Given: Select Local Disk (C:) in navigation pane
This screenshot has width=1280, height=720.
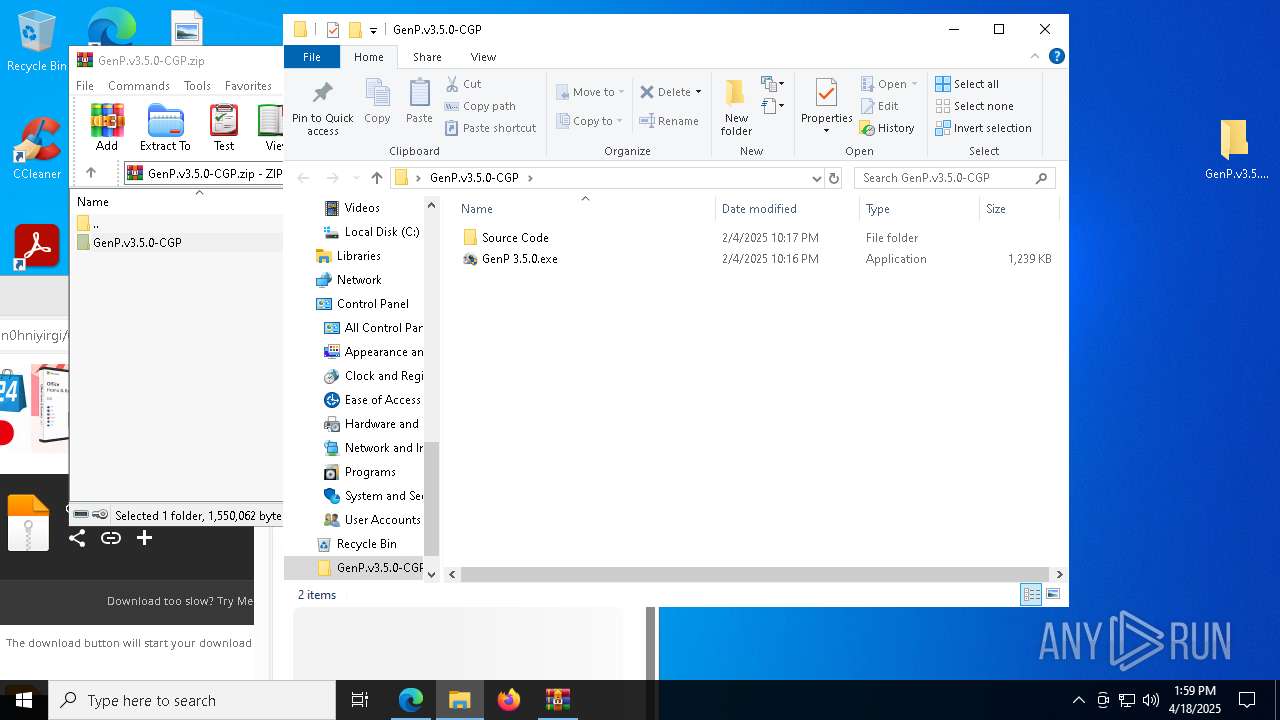Looking at the screenshot, I should click(x=382, y=232).
